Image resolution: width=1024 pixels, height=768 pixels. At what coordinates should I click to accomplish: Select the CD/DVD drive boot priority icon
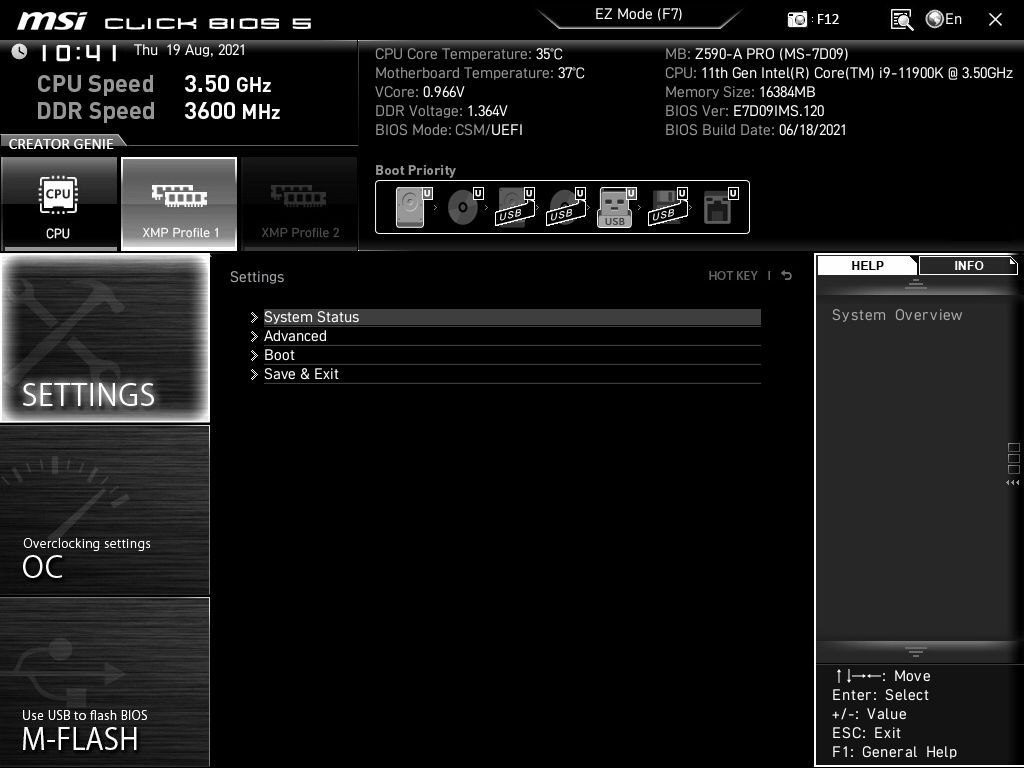click(465, 207)
